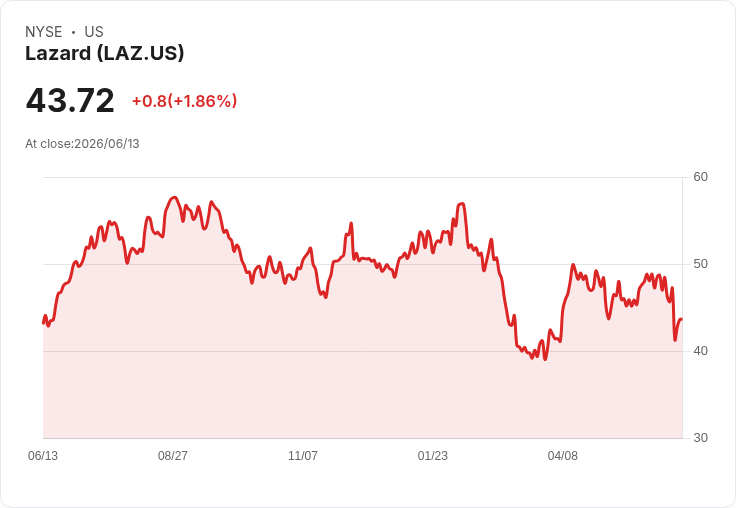Image resolution: width=736 pixels, height=508 pixels.
Task: Click the sharp peak after 01/23
Action: pos(462,204)
